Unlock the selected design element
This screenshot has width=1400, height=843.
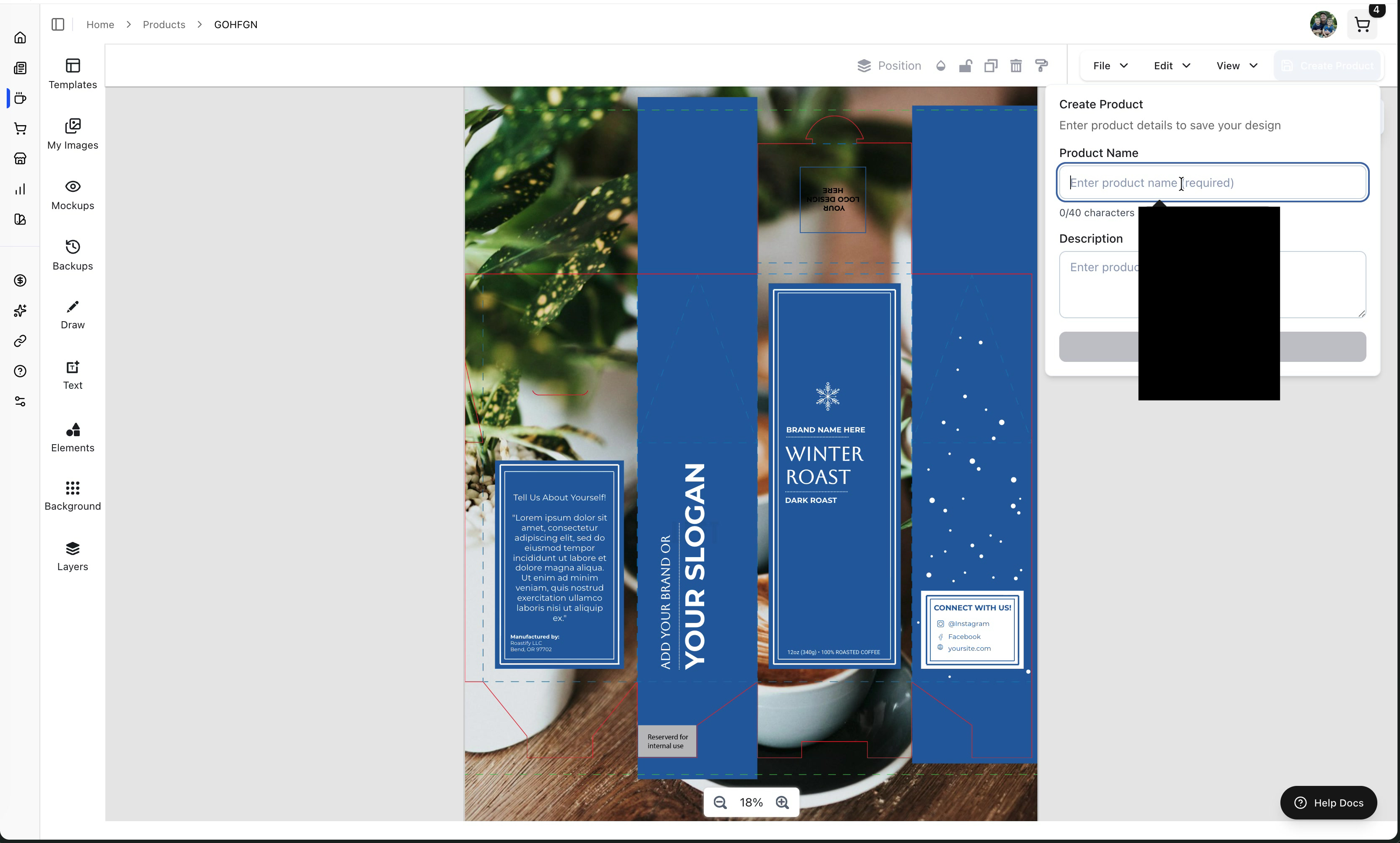[x=965, y=65]
